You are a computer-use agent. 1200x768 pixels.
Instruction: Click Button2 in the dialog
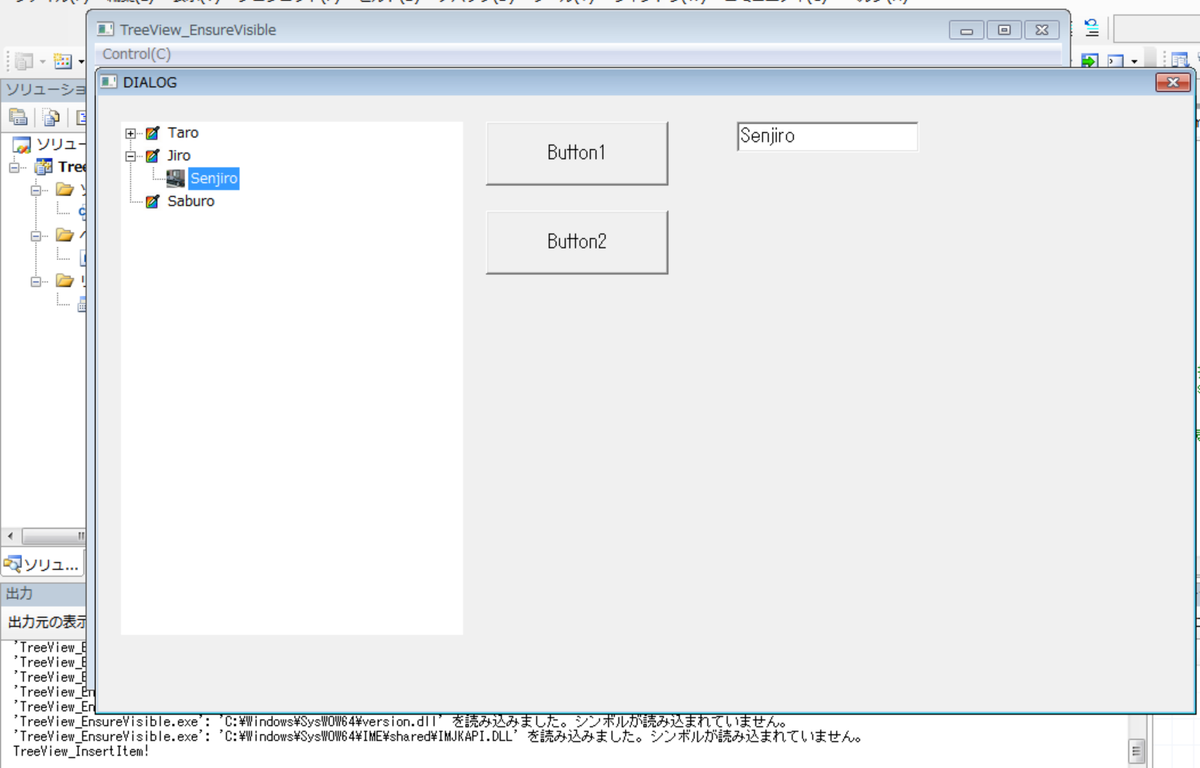pos(577,242)
